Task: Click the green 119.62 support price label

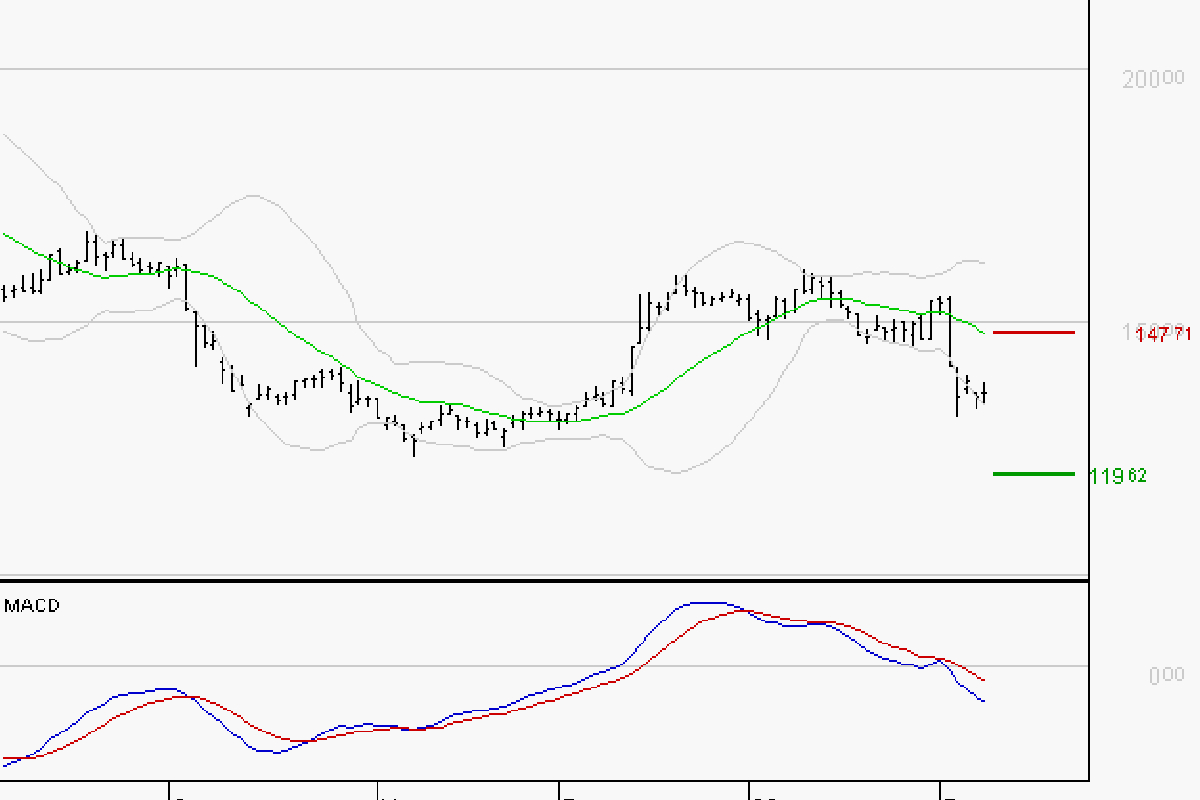Action: click(x=1117, y=476)
